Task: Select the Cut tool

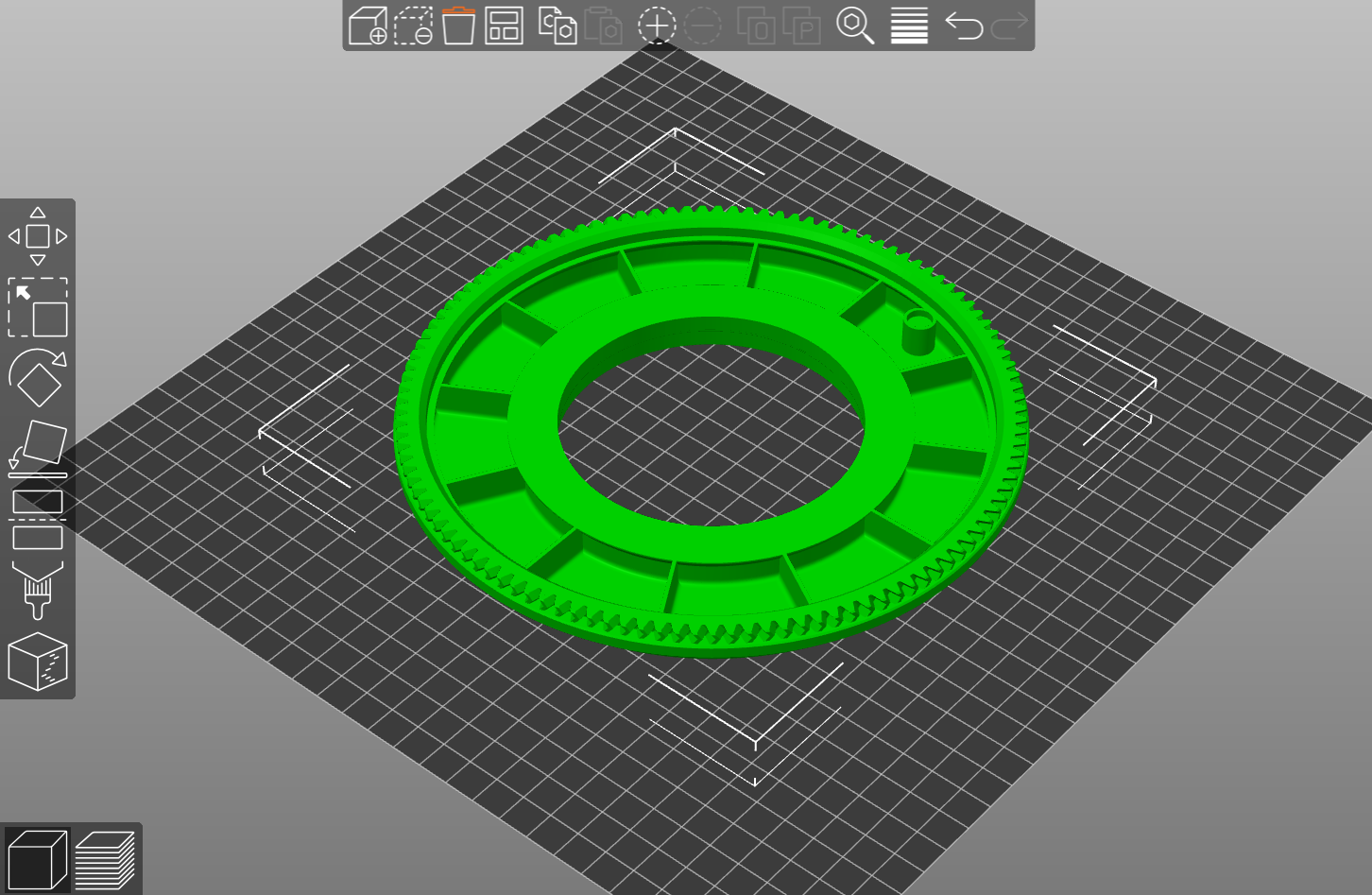Action: point(38,519)
